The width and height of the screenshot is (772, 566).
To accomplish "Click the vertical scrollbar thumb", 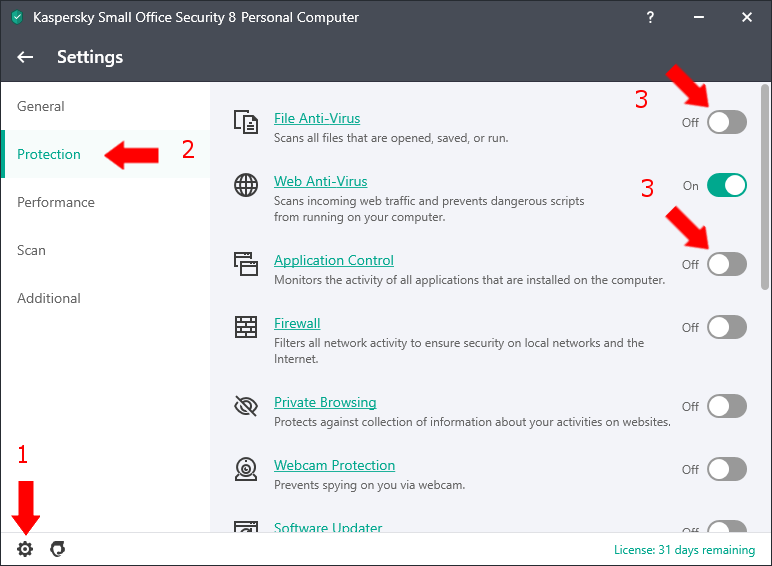I will pos(765,187).
